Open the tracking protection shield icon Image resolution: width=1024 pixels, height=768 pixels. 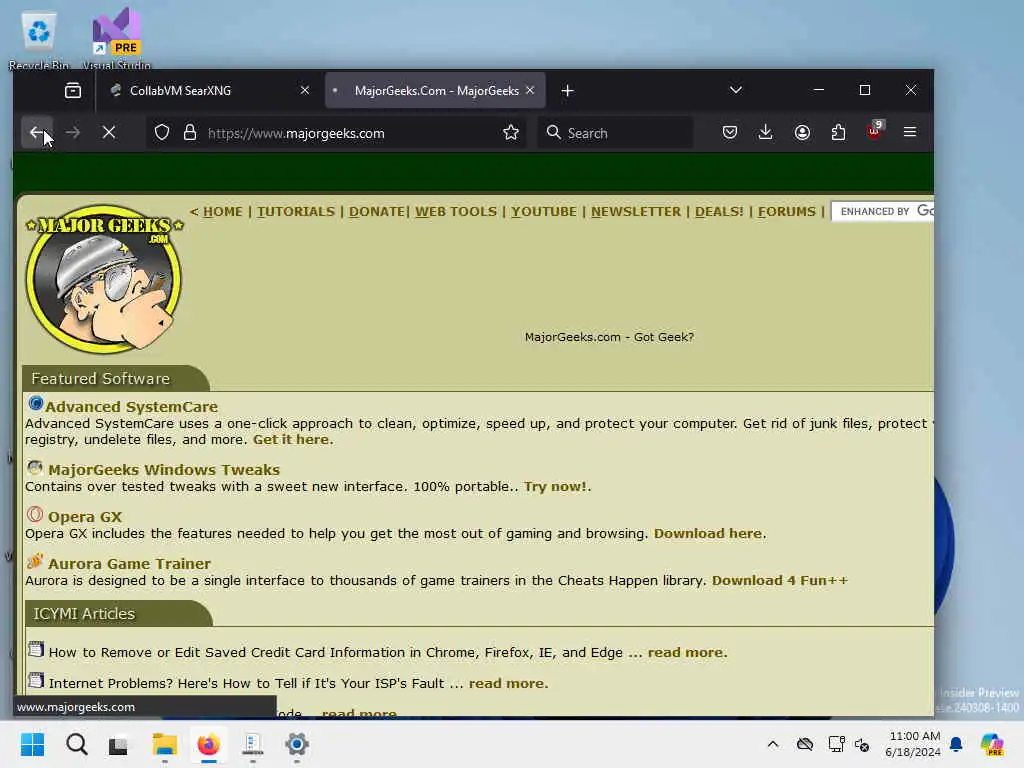162,133
